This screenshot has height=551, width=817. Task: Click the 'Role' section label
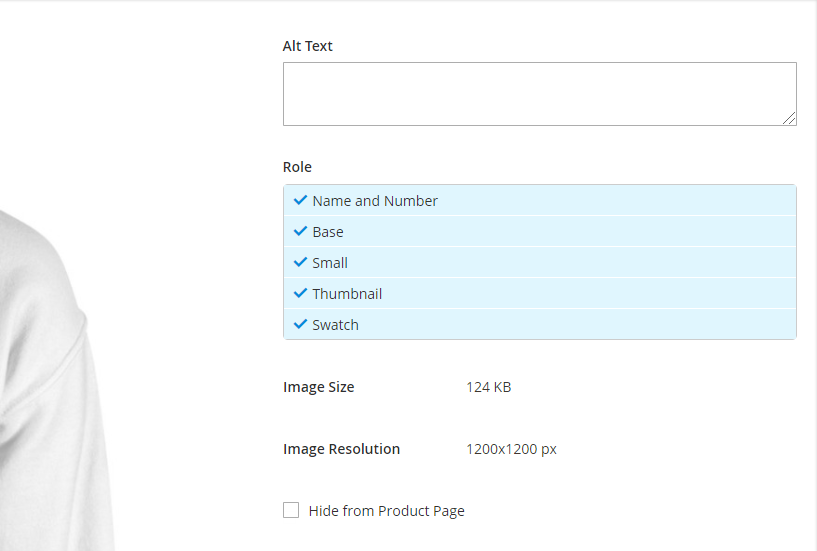[x=297, y=167]
